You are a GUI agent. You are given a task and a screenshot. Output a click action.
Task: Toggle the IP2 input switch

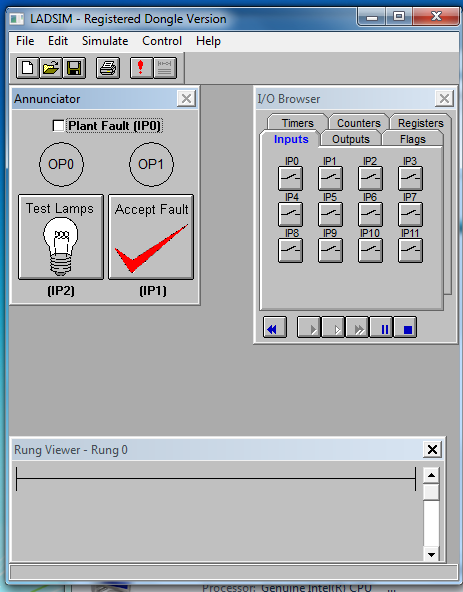point(370,178)
